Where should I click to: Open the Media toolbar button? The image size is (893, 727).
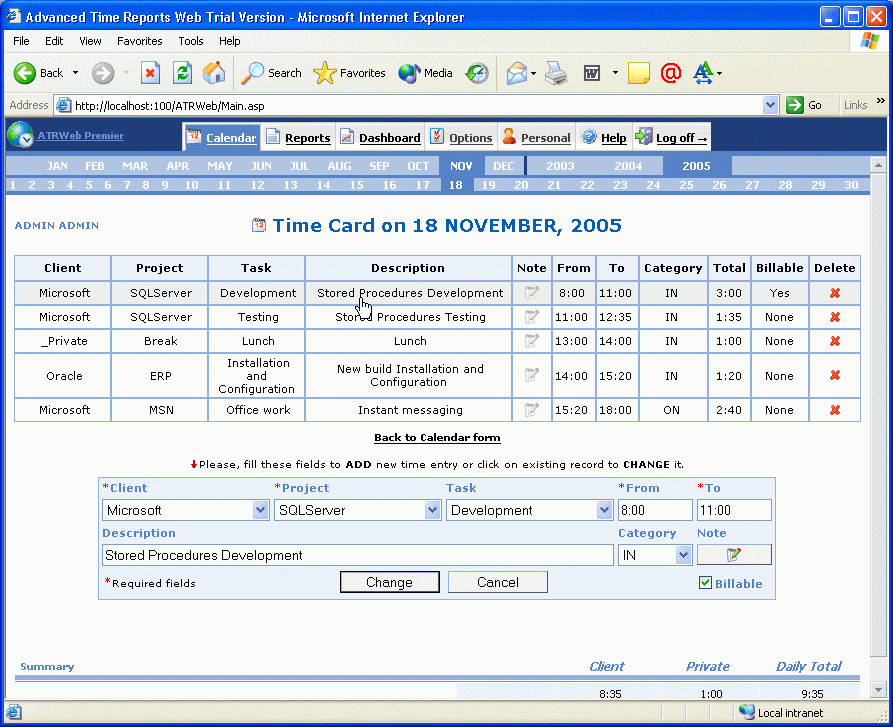[425, 73]
